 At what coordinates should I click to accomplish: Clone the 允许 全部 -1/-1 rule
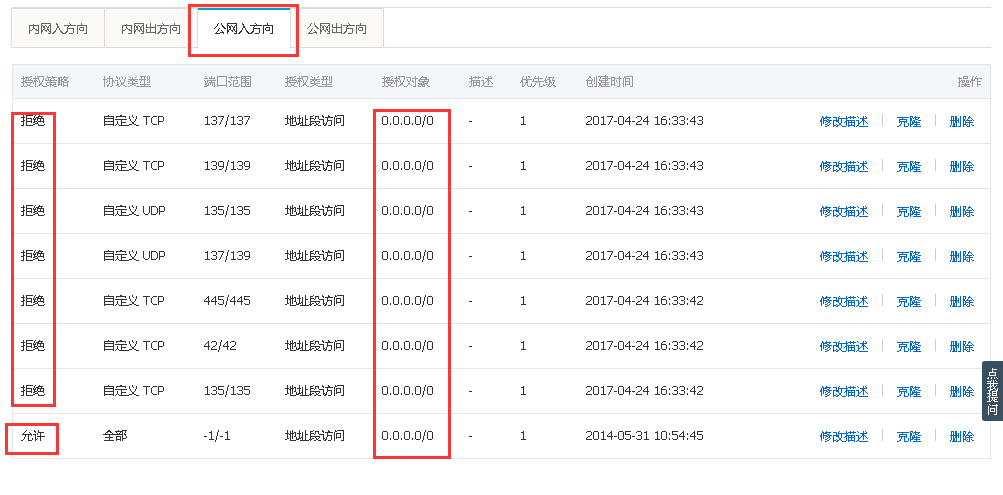coord(908,436)
